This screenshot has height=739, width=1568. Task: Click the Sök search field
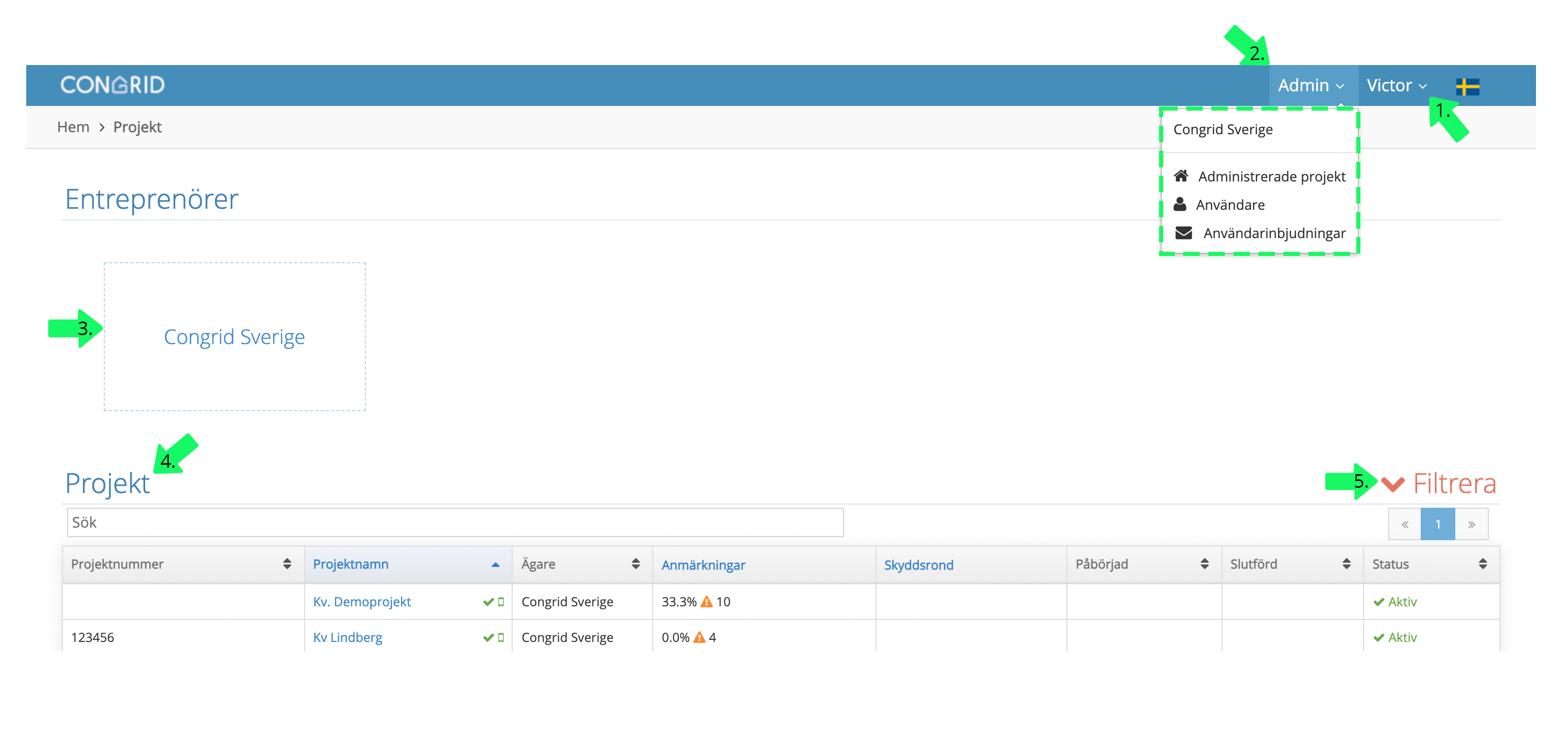click(x=455, y=522)
